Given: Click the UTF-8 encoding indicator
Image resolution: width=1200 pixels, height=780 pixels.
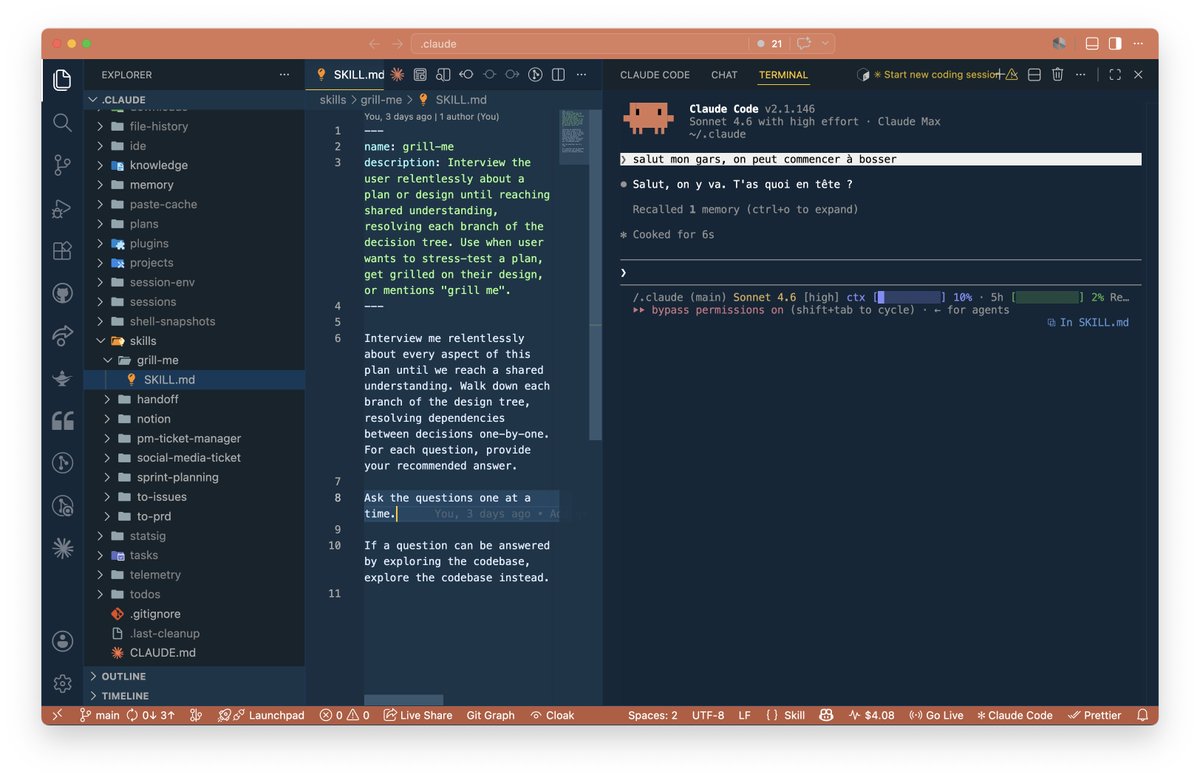Looking at the screenshot, I should pyautogui.click(x=708, y=715).
